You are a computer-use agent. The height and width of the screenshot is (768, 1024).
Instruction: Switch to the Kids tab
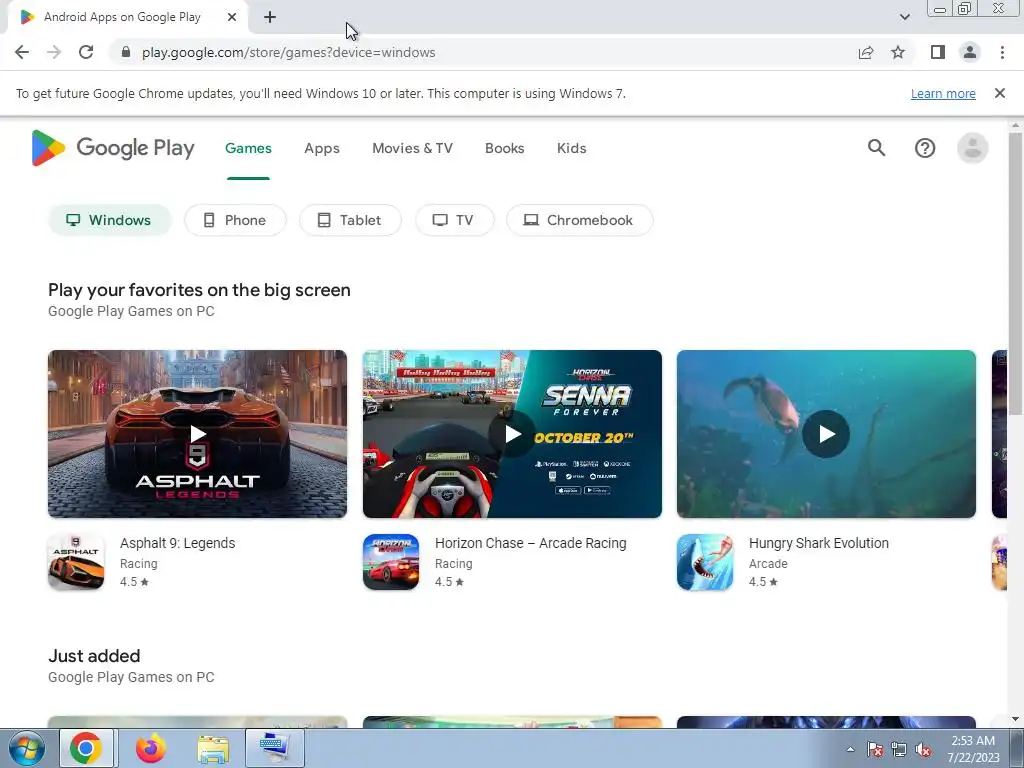click(x=571, y=148)
